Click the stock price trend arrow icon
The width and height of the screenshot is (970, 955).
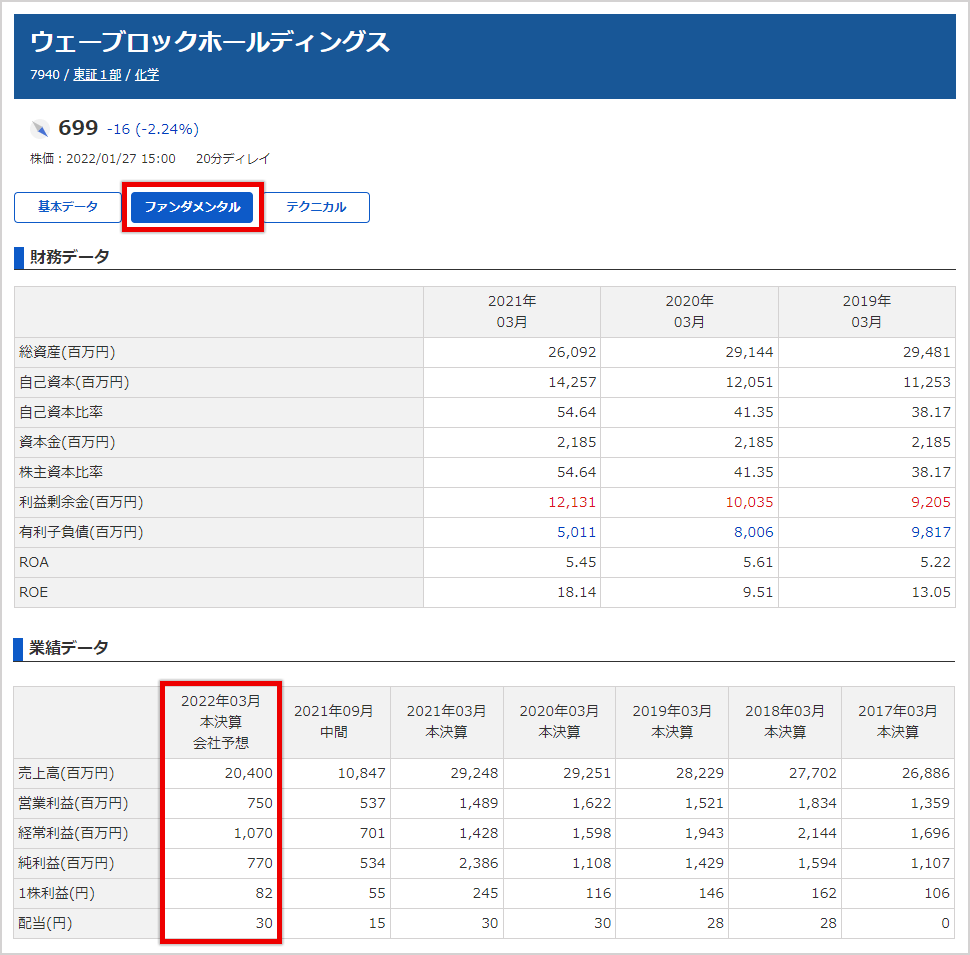pos(40,129)
